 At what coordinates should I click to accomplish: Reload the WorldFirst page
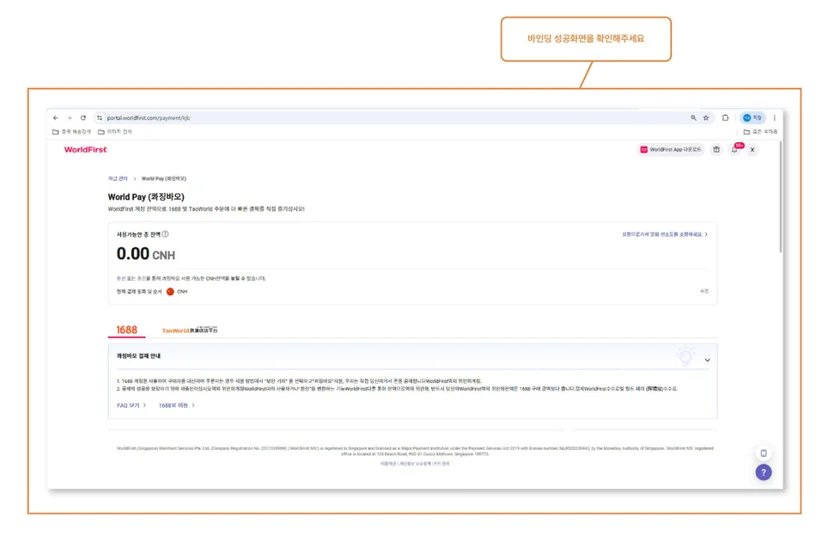83,118
